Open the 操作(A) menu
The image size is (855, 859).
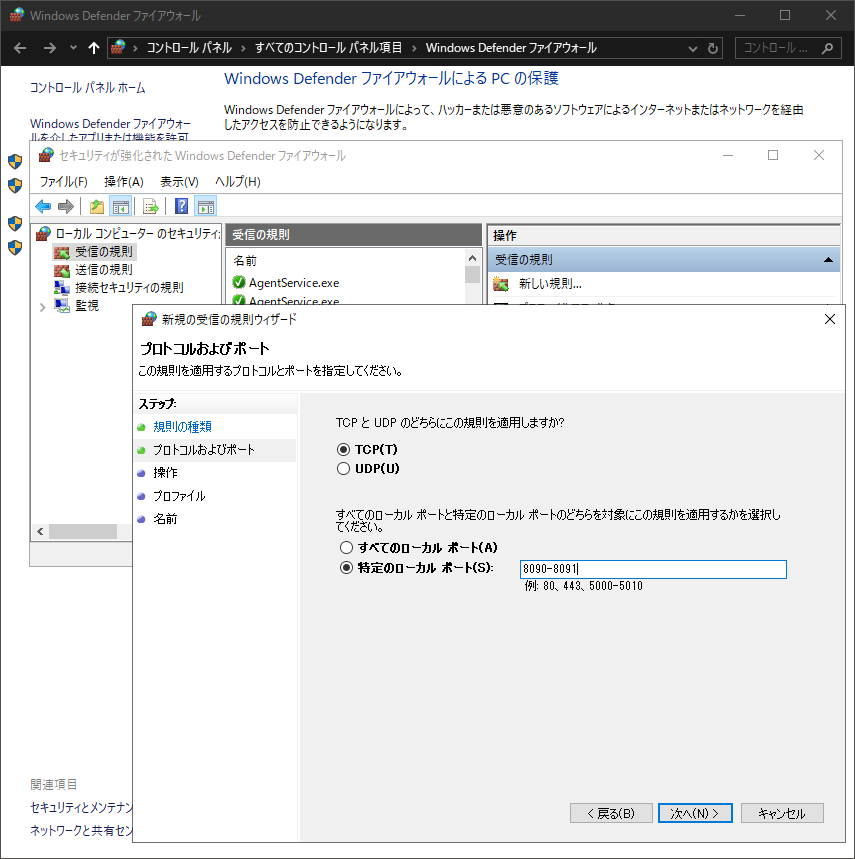(x=123, y=181)
